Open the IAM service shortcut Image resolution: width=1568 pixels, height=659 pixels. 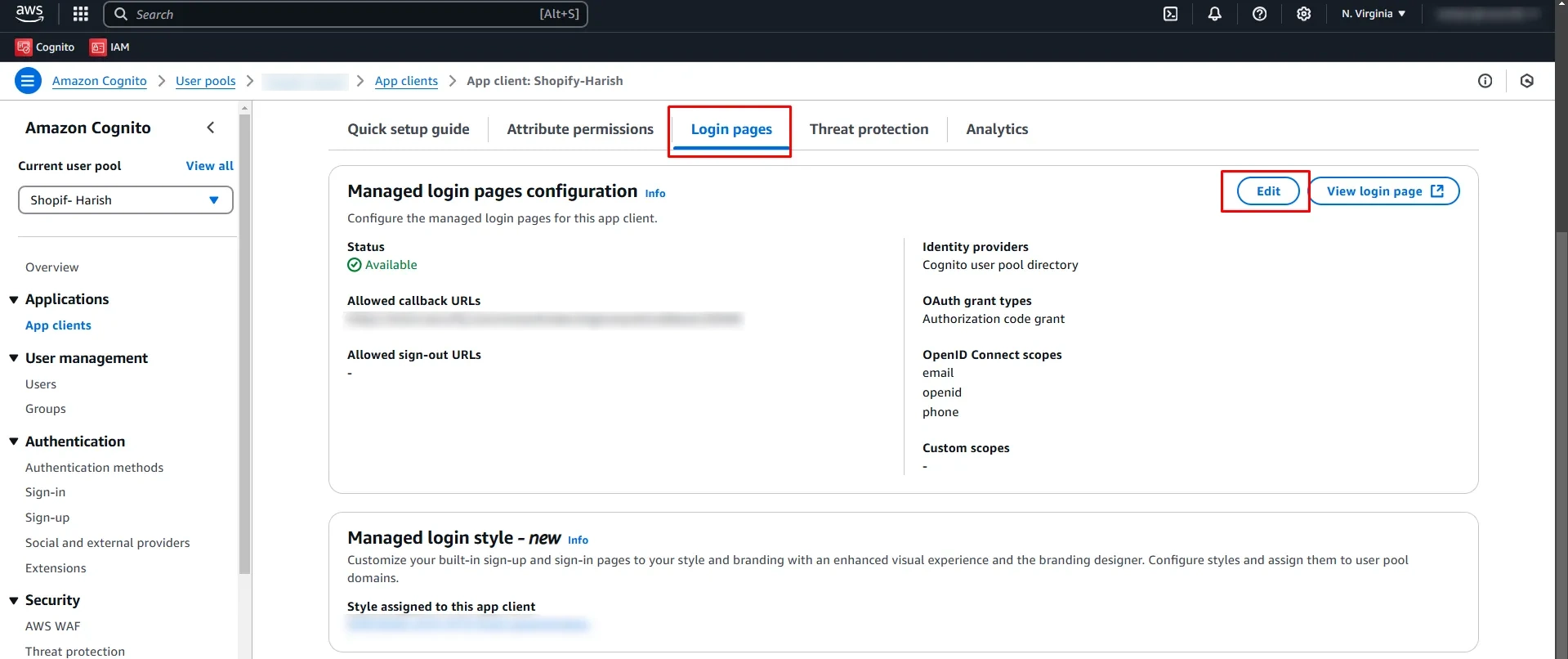point(109,47)
